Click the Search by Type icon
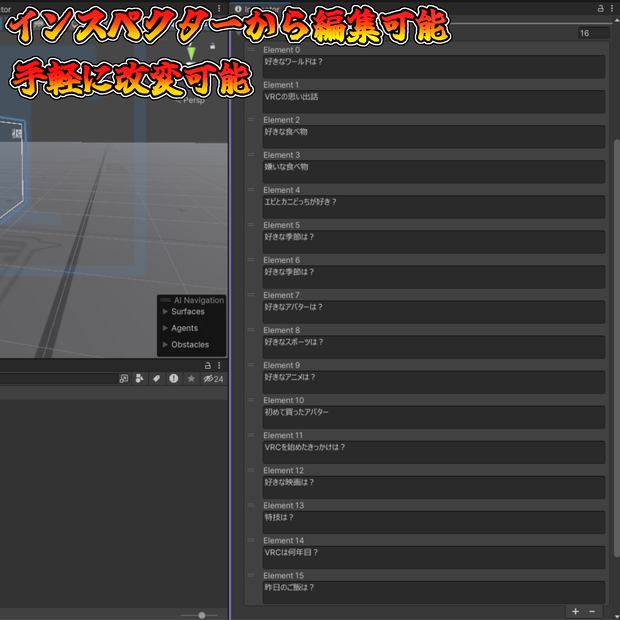The width and height of the screenshot is (620, 620). pyautogui.click(x=139, y=379)
